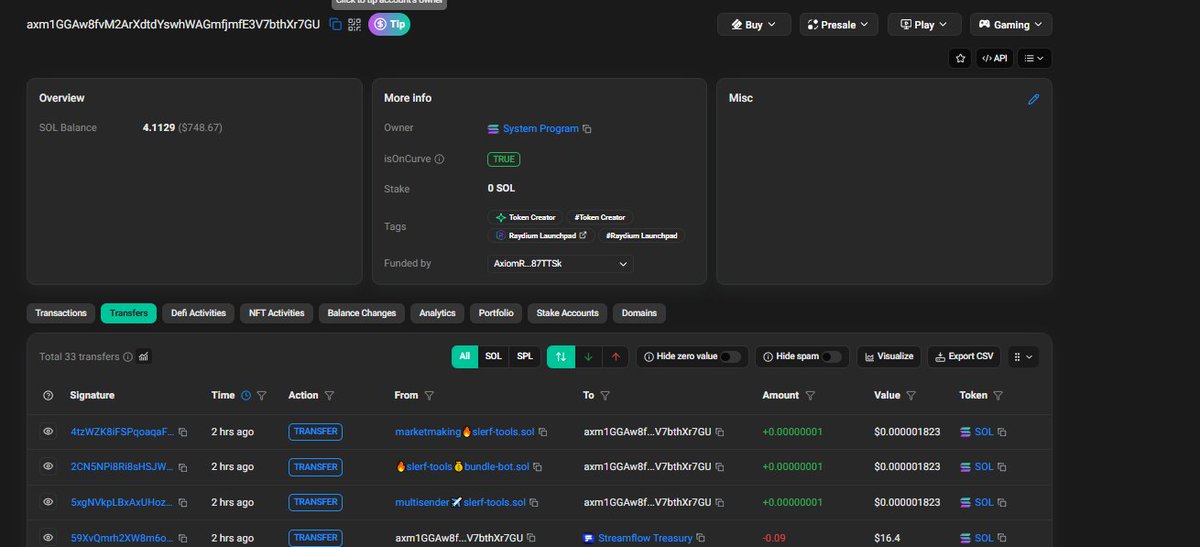Copy the Streamflow Treasury address

(701, 538)
